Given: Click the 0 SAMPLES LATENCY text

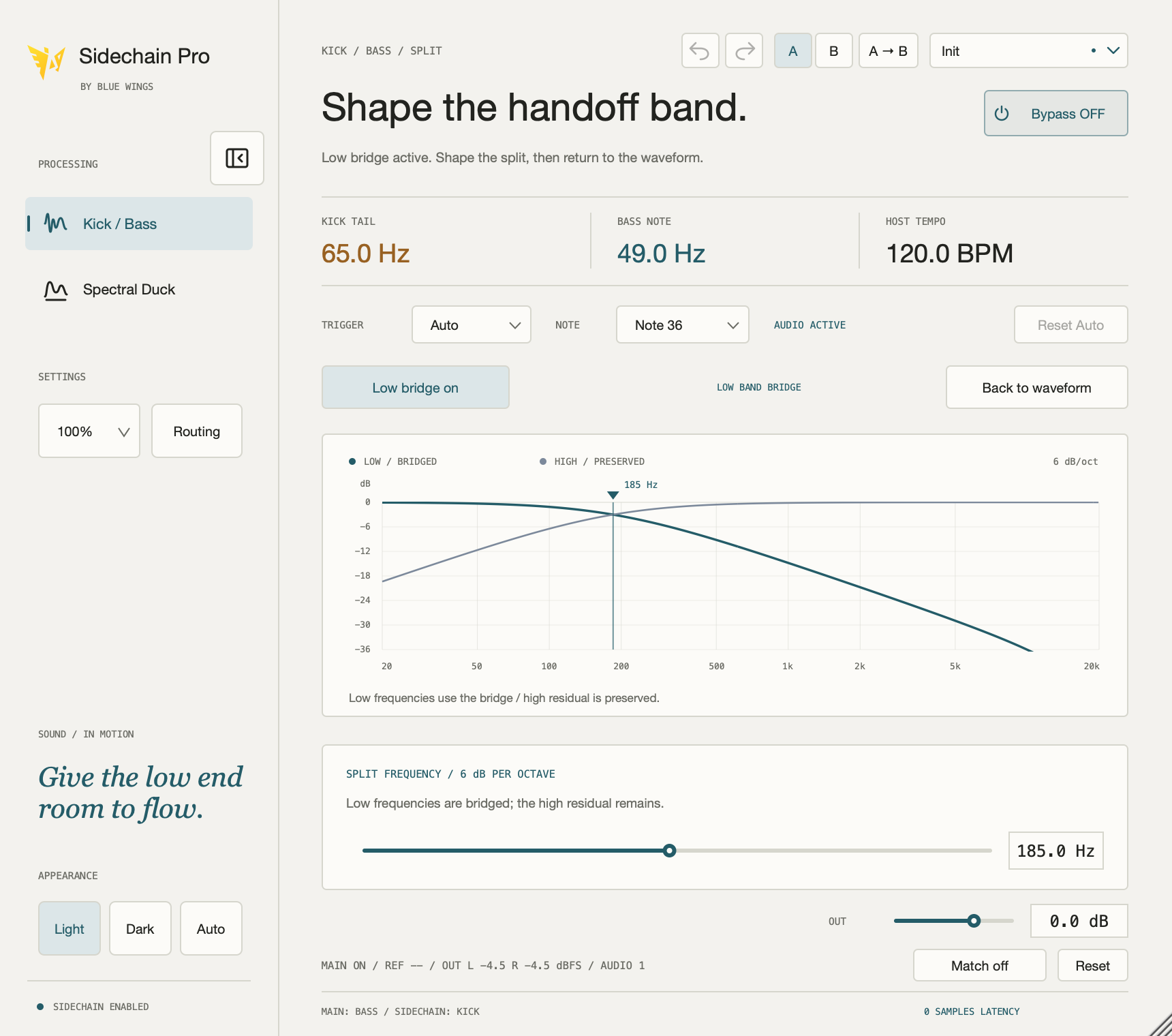Looking at the screenshot, I should 972,1011.
